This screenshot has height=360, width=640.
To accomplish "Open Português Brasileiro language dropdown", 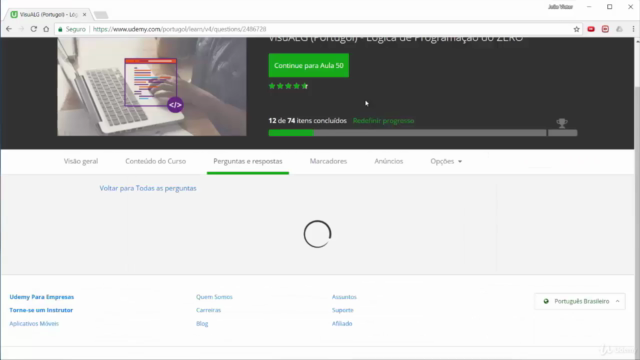I will pos(580,301).
